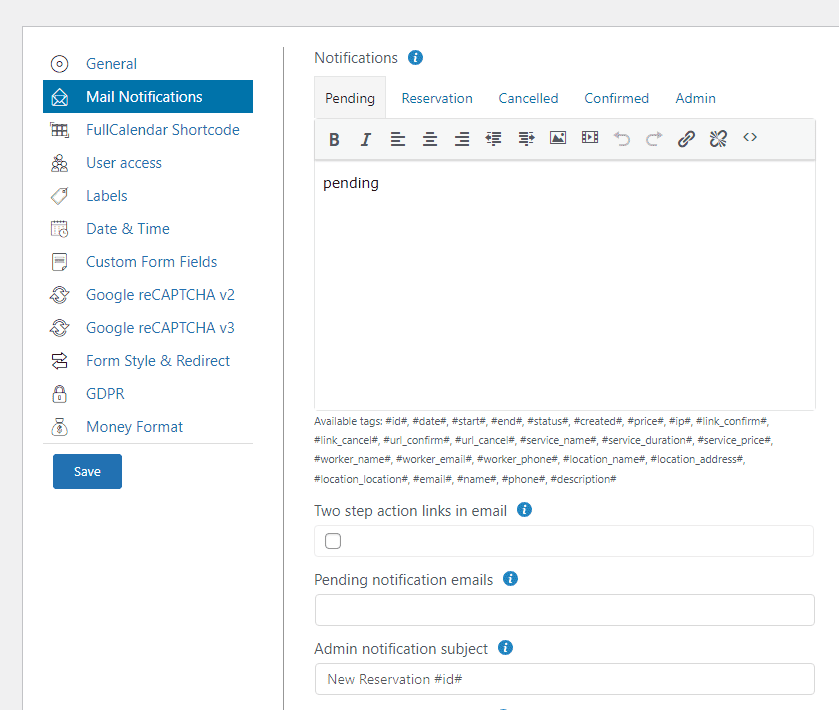Select the Admin notification tab
Screen dimensions: 839x710
point(695,98)
